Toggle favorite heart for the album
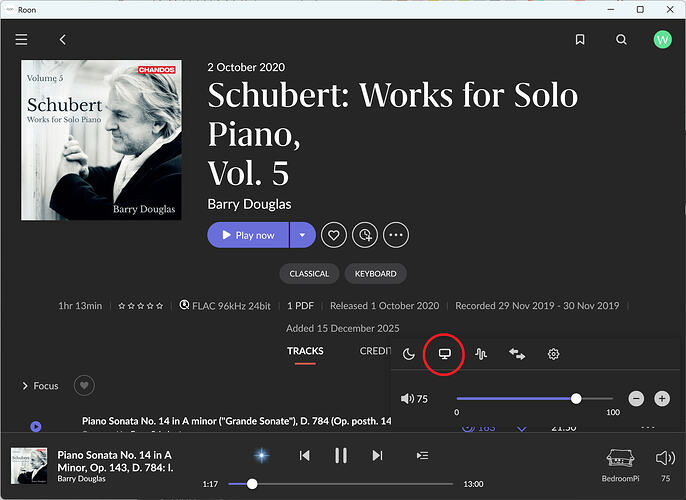 (x=333, y=235)
